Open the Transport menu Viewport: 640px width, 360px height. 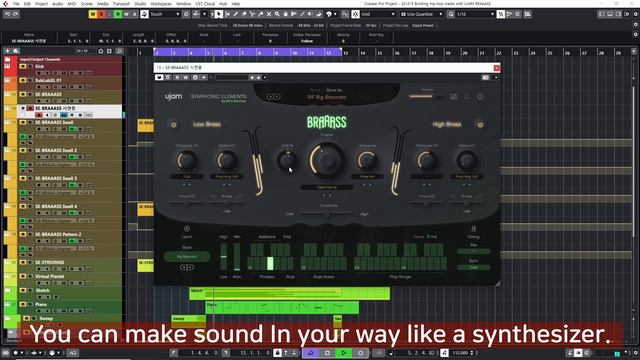[x=121, y=4]
